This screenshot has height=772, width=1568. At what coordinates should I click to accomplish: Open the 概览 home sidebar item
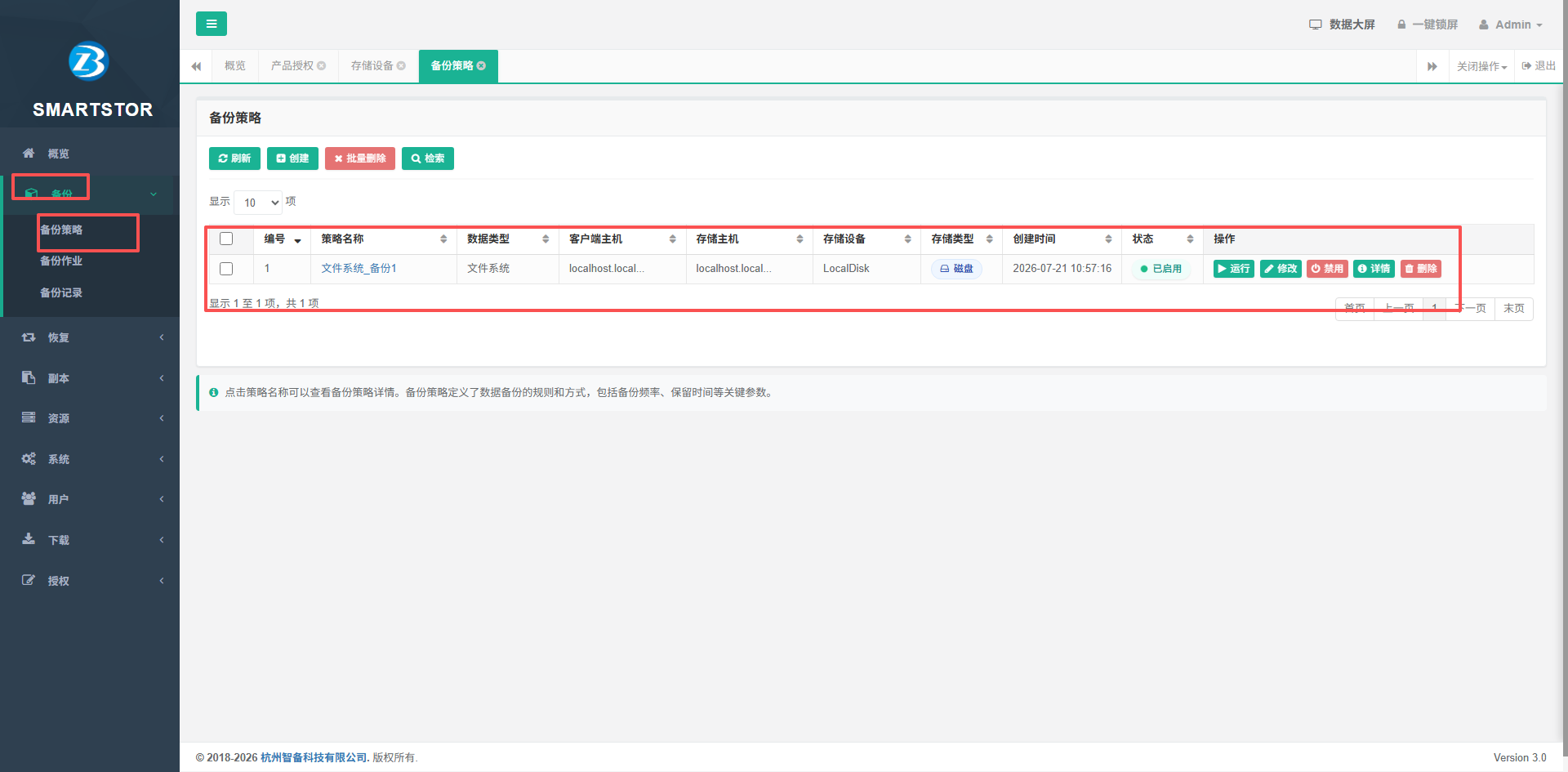58,154
